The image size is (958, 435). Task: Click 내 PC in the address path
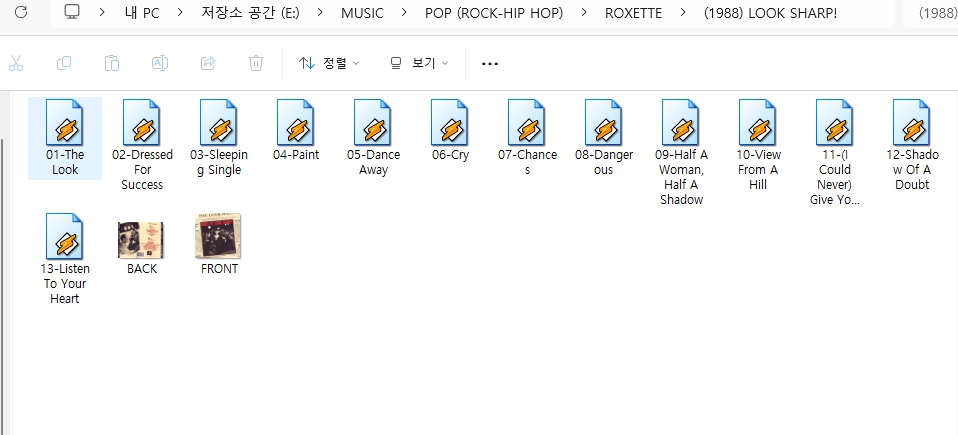pyautogui.click(x=142, y=13)
